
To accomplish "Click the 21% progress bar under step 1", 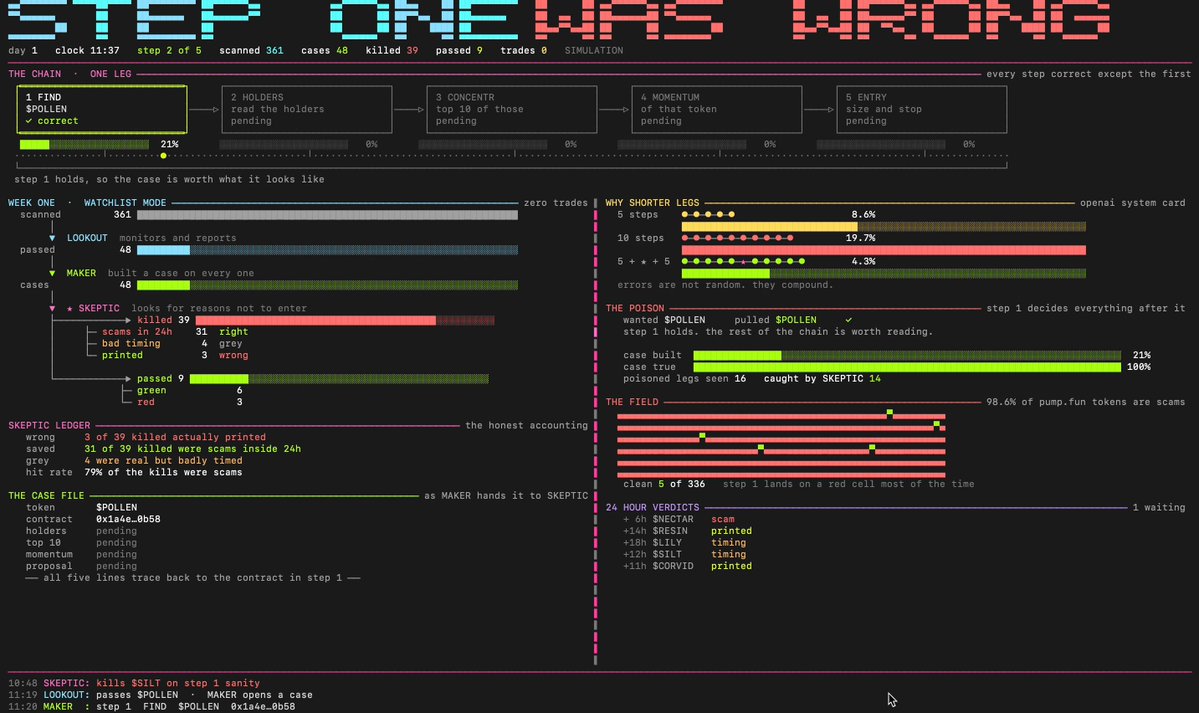I will (x=84, y=145).
